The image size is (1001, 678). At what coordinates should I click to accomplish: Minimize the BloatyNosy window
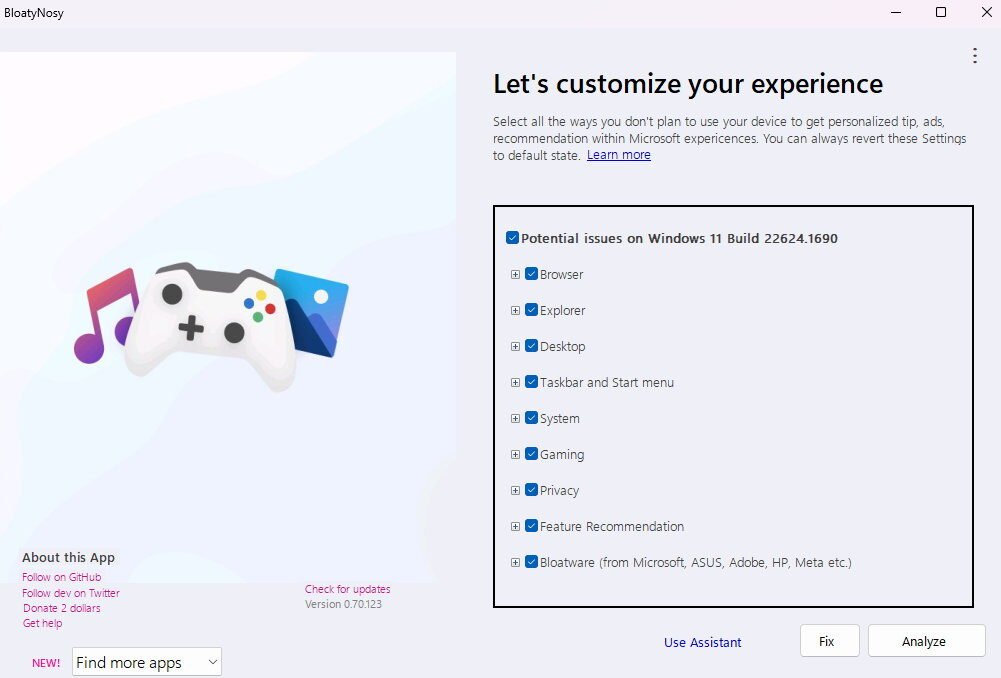click(896, 12)
